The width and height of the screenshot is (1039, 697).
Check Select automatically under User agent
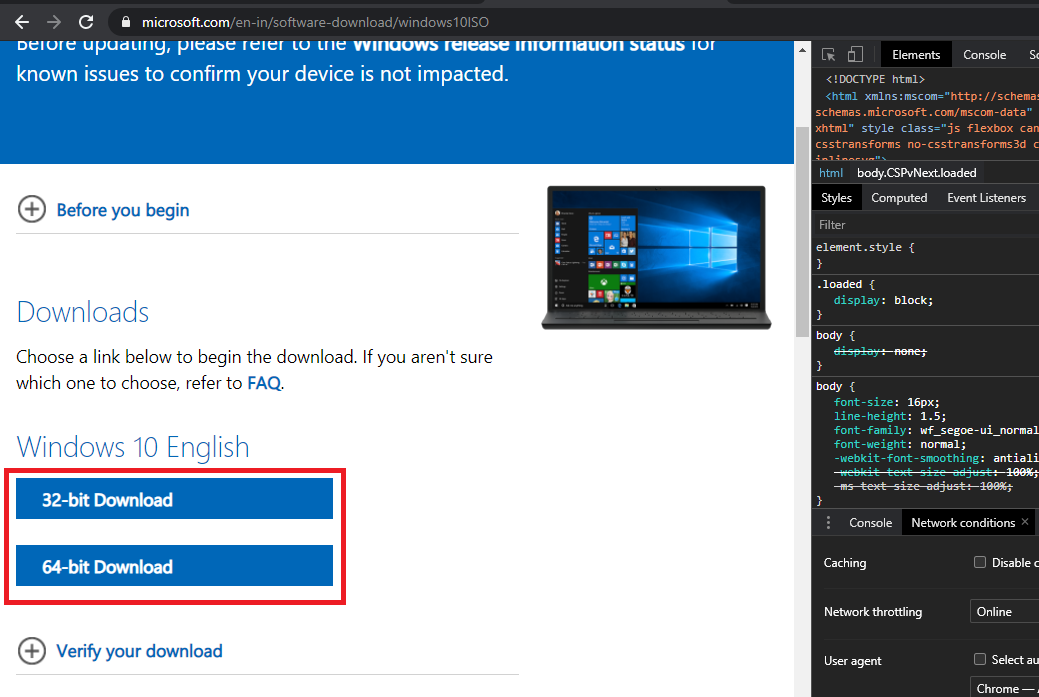979,659
